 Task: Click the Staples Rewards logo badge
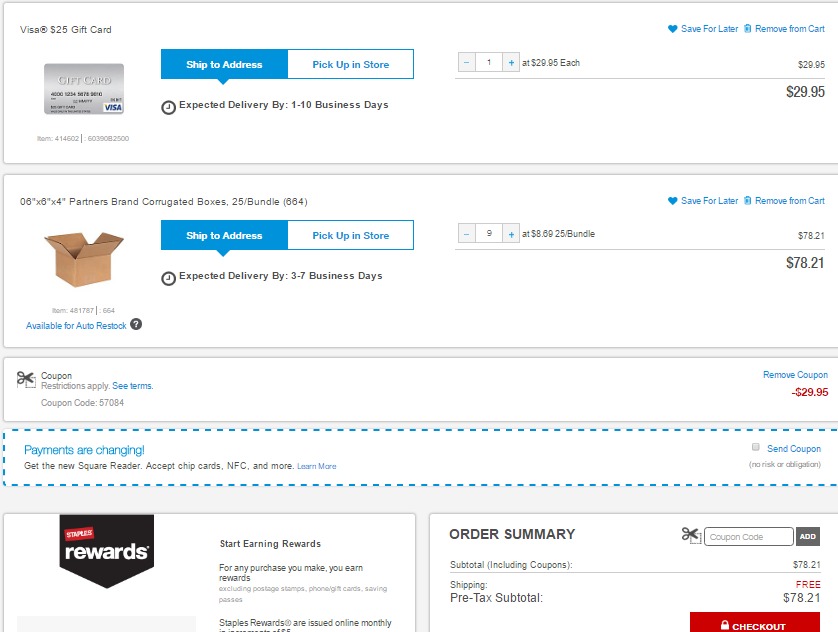point(106,550)
